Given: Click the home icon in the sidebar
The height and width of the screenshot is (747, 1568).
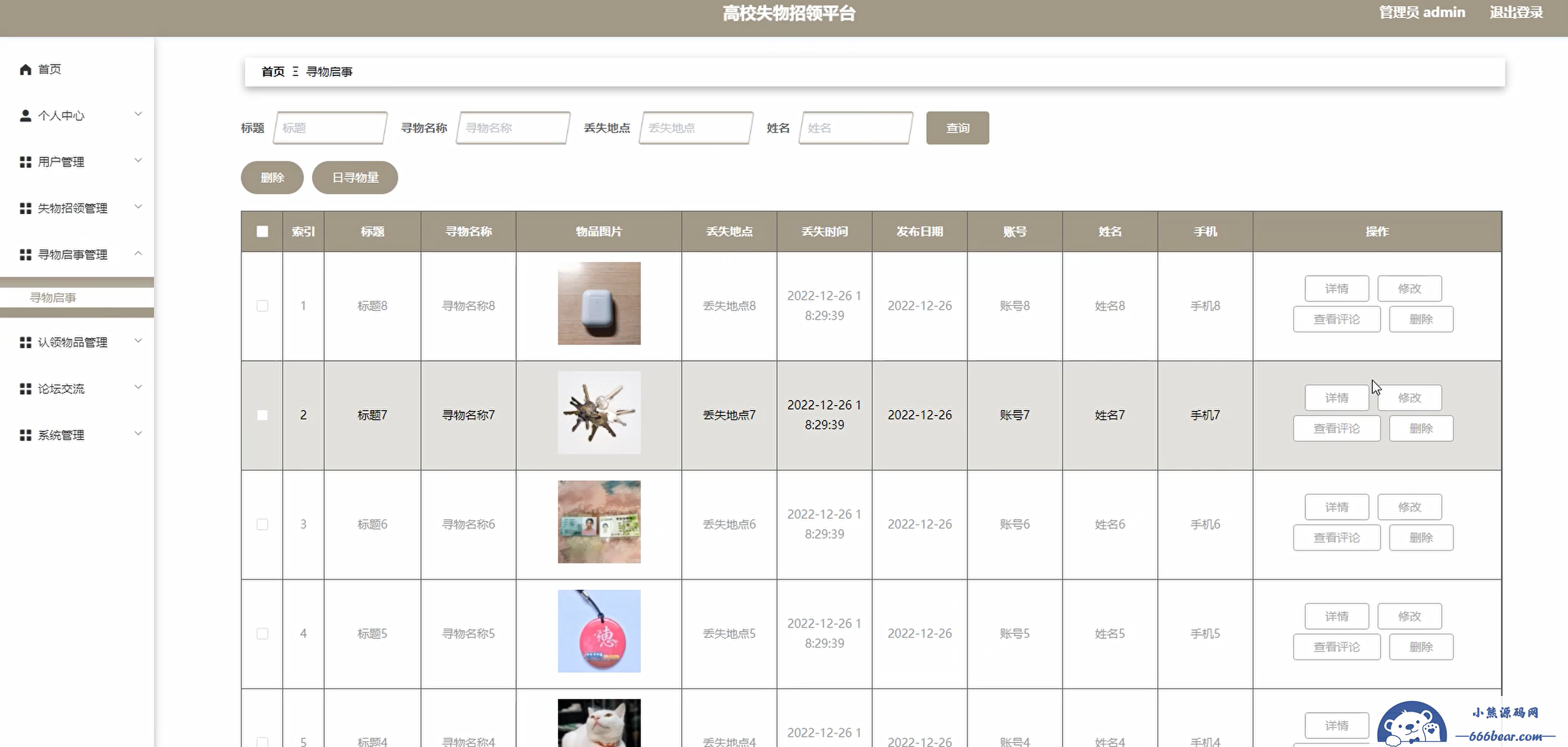Looking at the screenshot, I should [25, 69].
